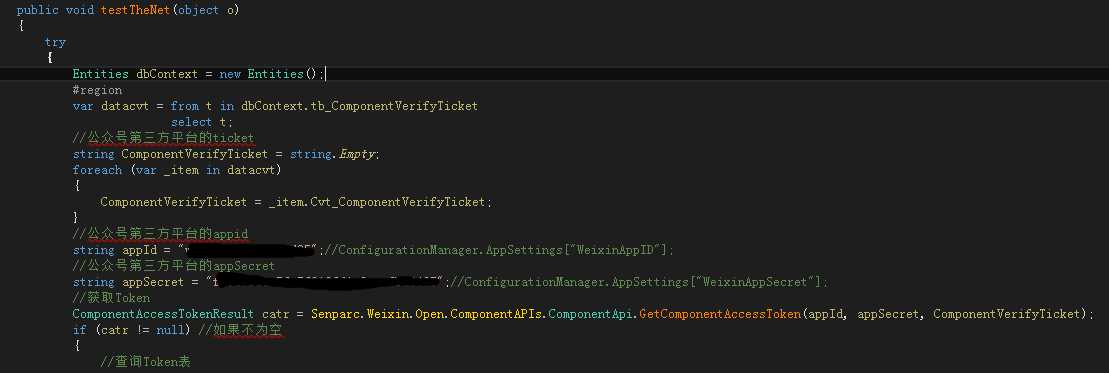Click the comment about third-party platform ticket
This screenshot has width=1109, height=373.
click(x=163, y=138)
